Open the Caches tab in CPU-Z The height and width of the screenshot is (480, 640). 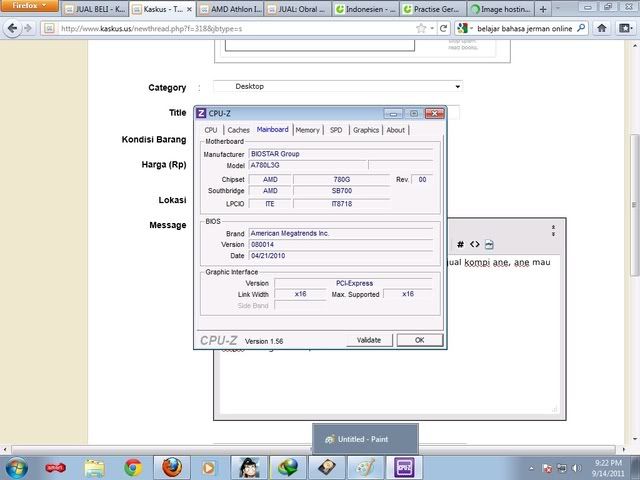pyautogui.click(x=238, y=130)
